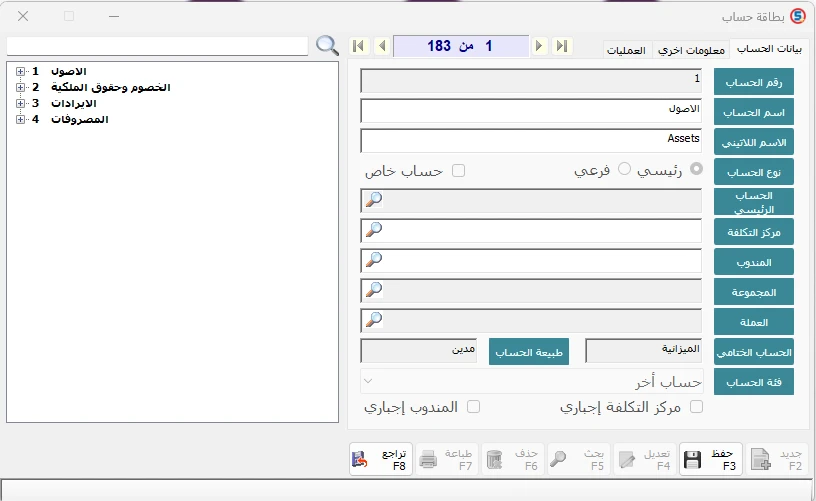Click the account number field
This screenshot has width=816, height=501.
[531, 81]
